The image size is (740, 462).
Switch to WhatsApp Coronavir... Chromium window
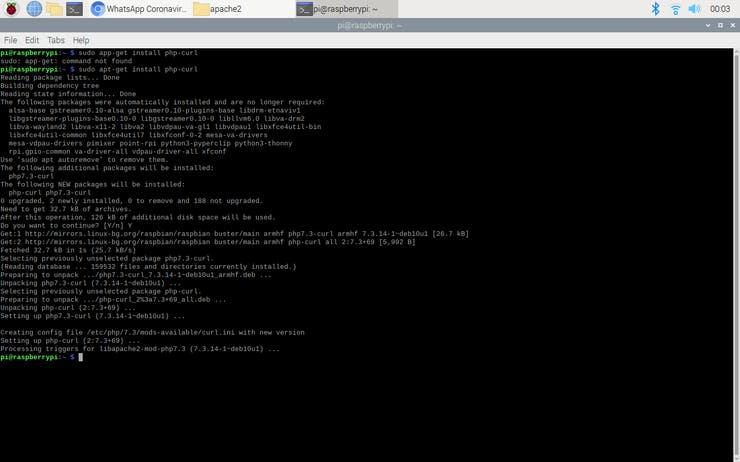coord(139,8)
